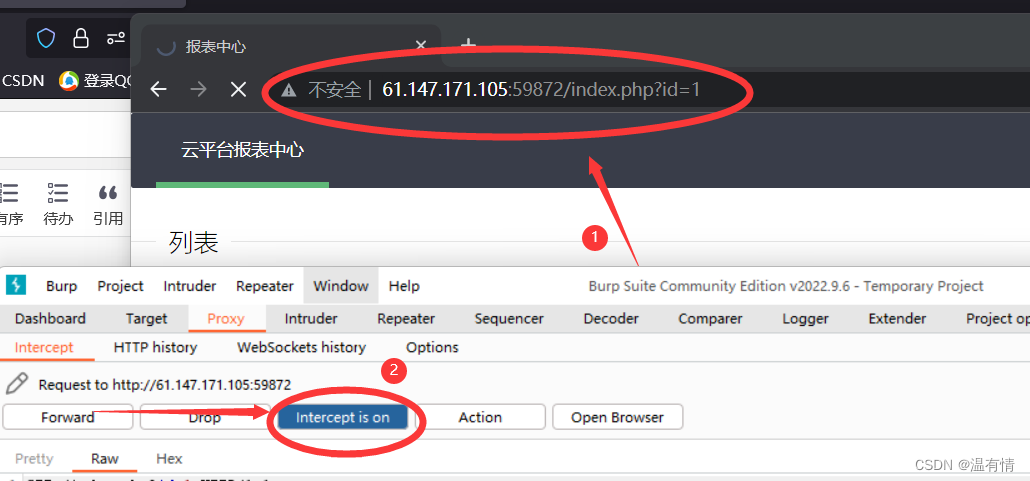Image resolution: width=1030 pixels, height=481 pixels.
Task: Click the CSDN bookmark in background browser
Action: click(x=23, y=81)
